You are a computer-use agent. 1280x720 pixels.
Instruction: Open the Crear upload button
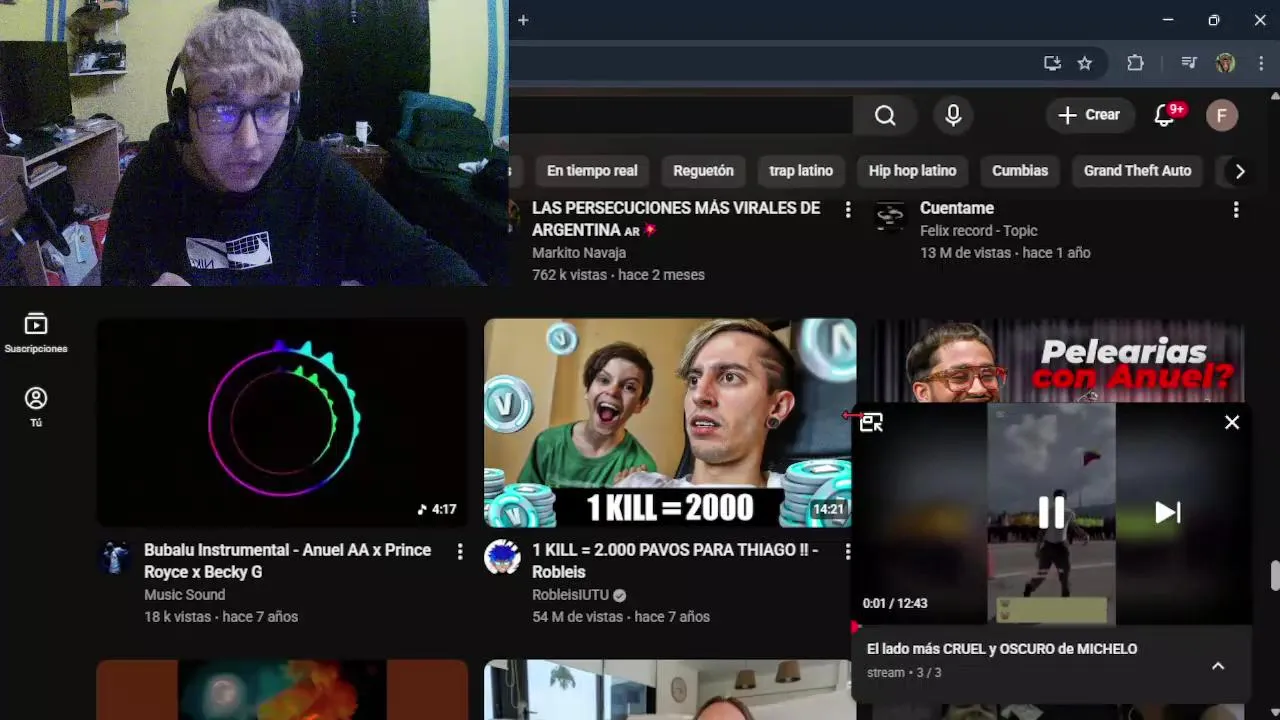[x=1090, y=115]
